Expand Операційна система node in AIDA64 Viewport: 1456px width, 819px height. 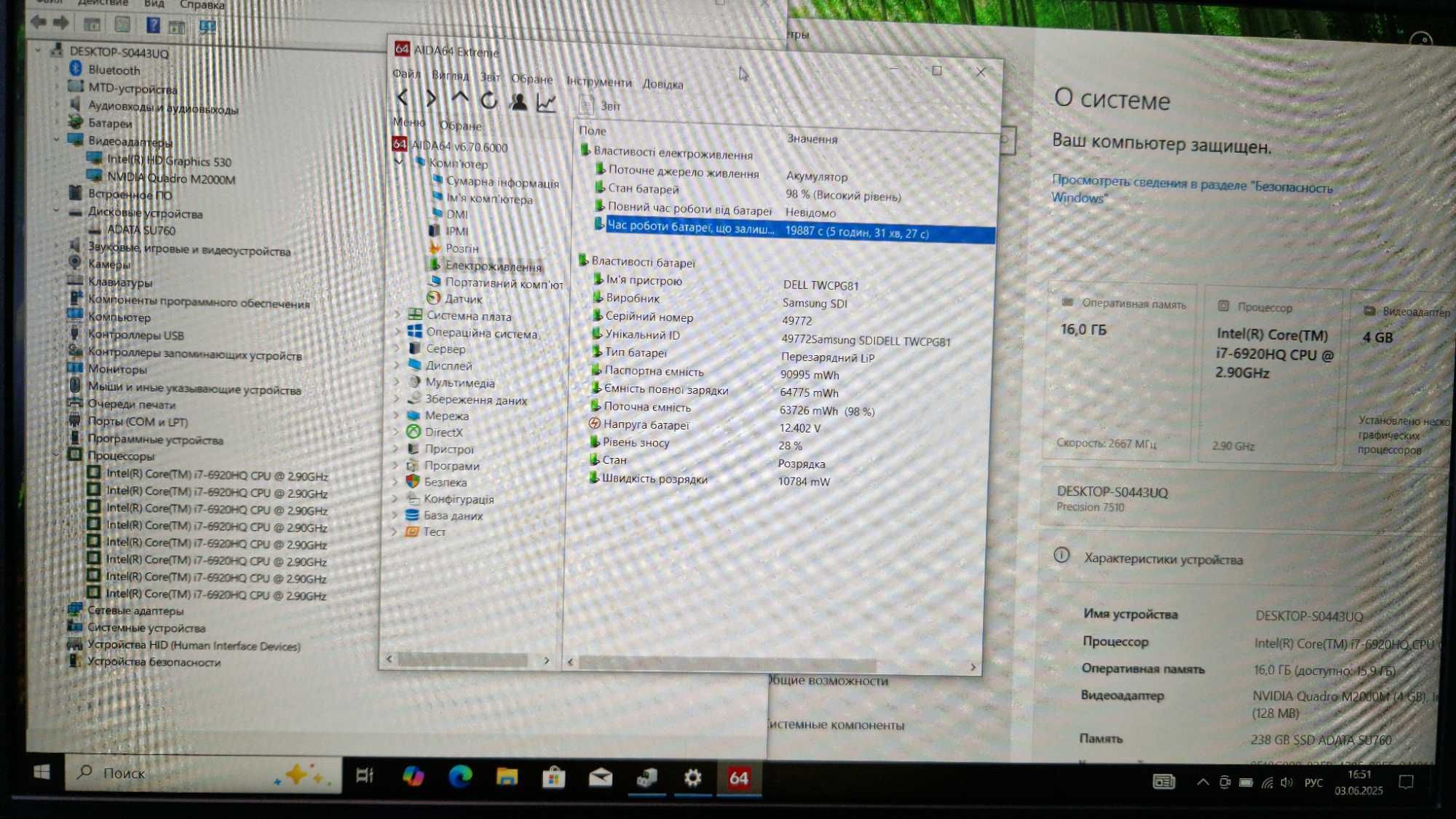[397, 332]
